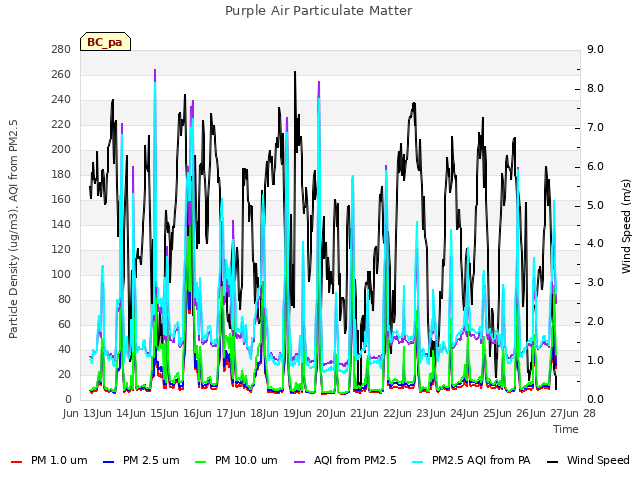Click the Jun 27 date tick label
Image resolution: width=640 pixels, height=480 pixels.
point(547,413)
